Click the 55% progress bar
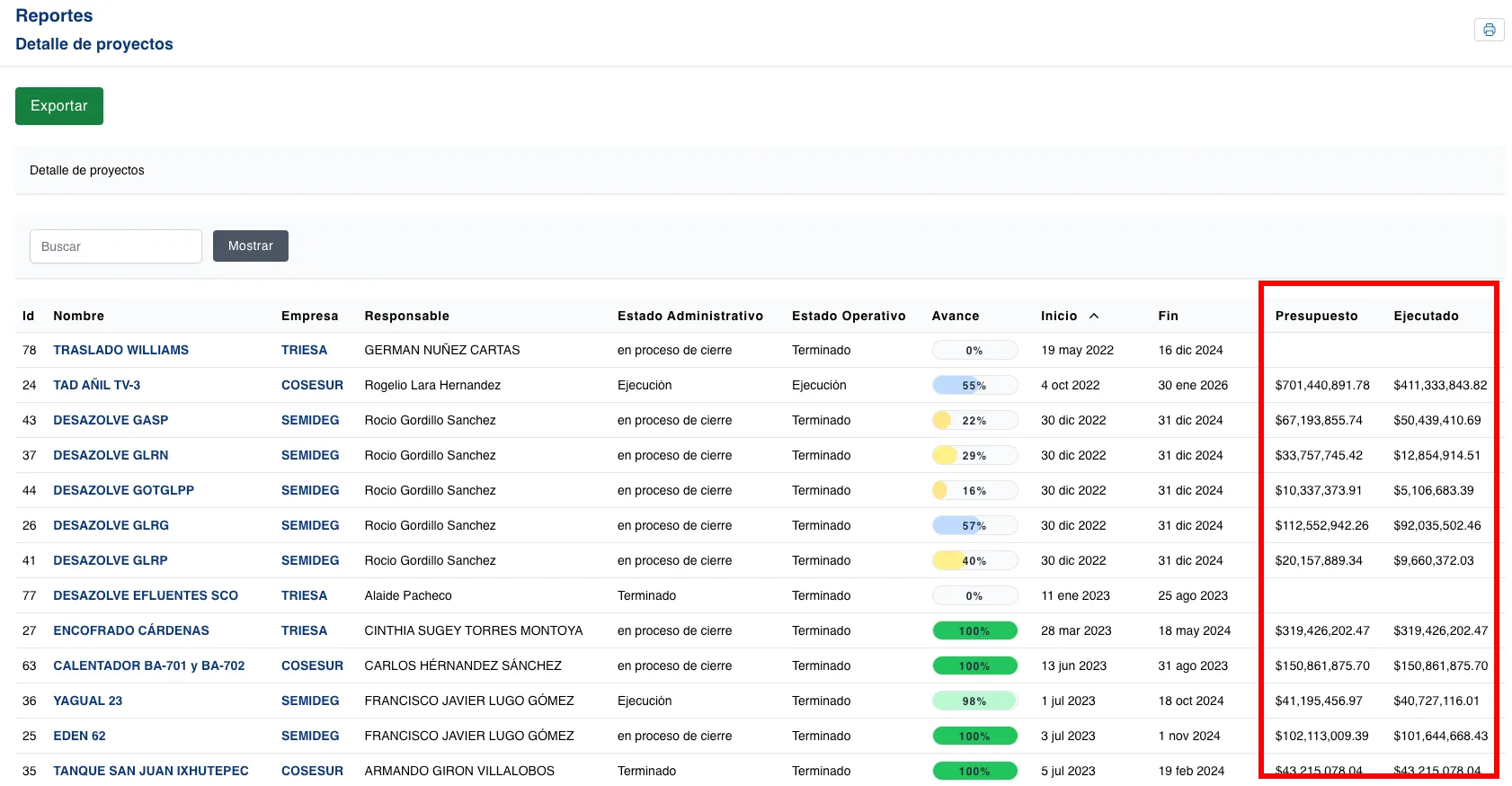 pyautogui.click(x=974, y=385)
